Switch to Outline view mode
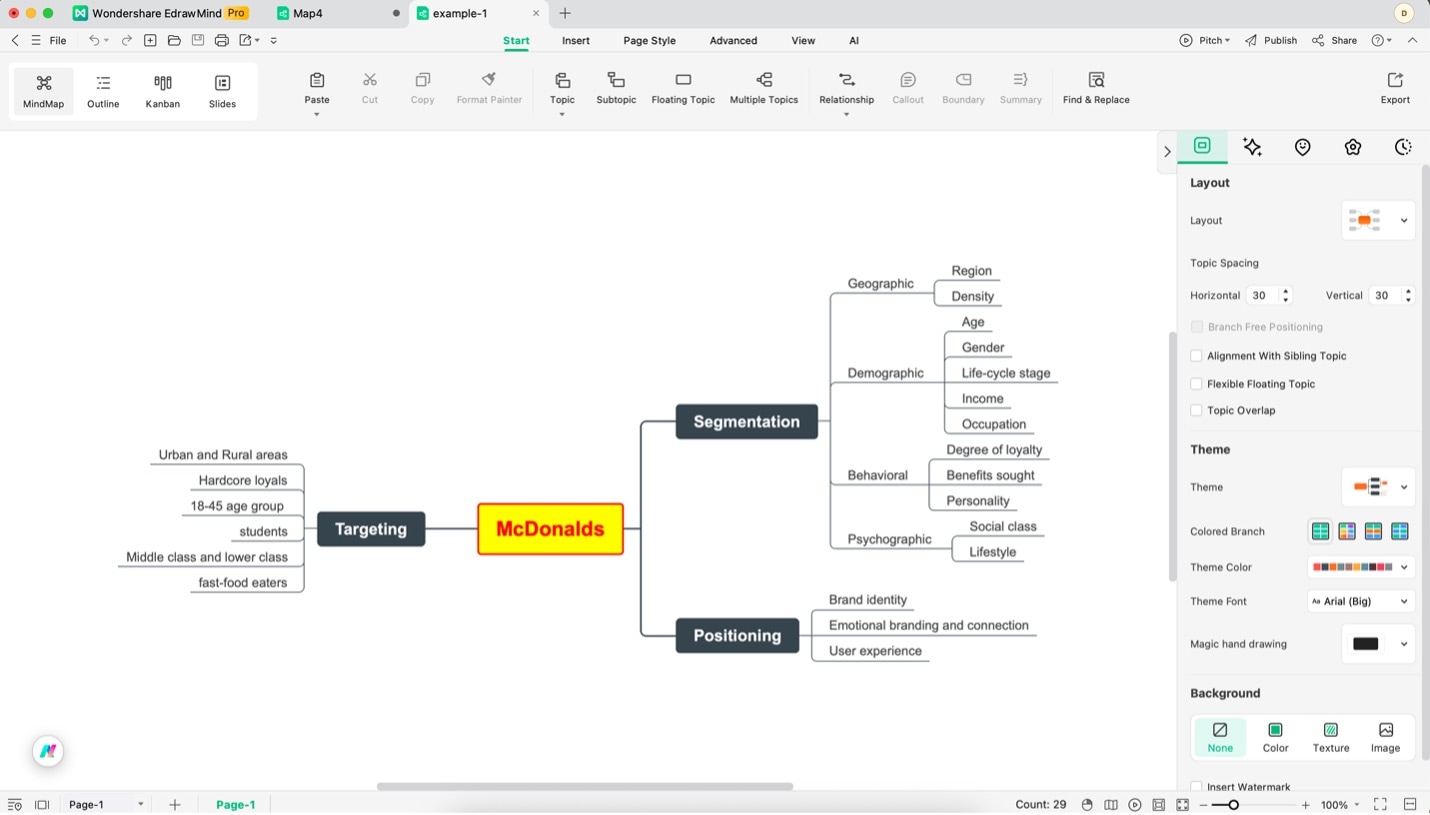The height and width of the screenshot is (815, 1430). pos(103,91)
